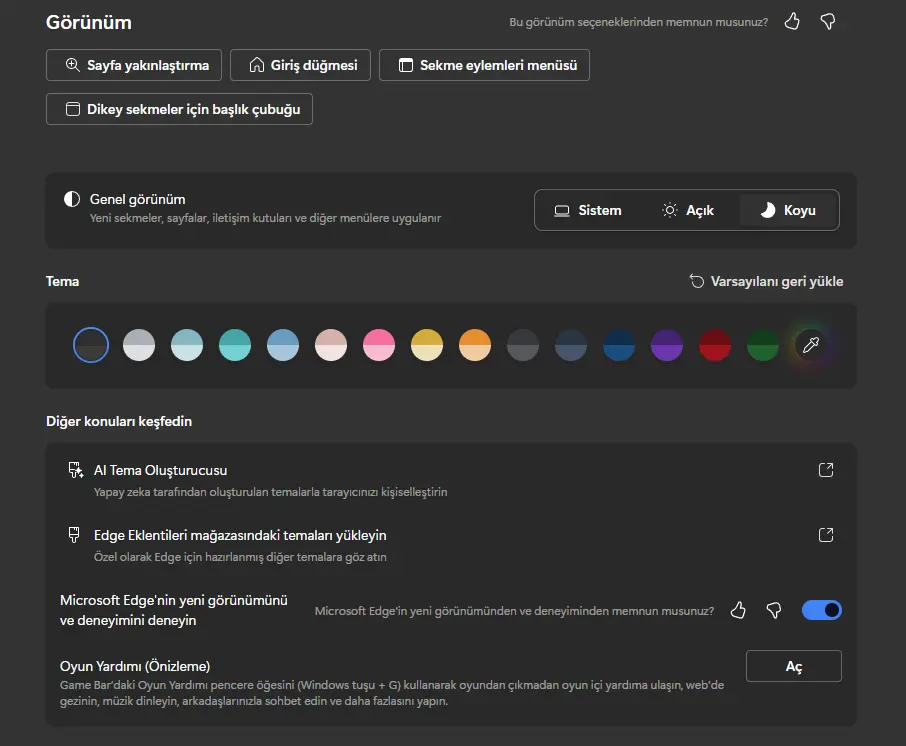Screen dimensions: 906x746
Task: Open AI Tema Oluşturucusu external link icon
Action: 826,470
